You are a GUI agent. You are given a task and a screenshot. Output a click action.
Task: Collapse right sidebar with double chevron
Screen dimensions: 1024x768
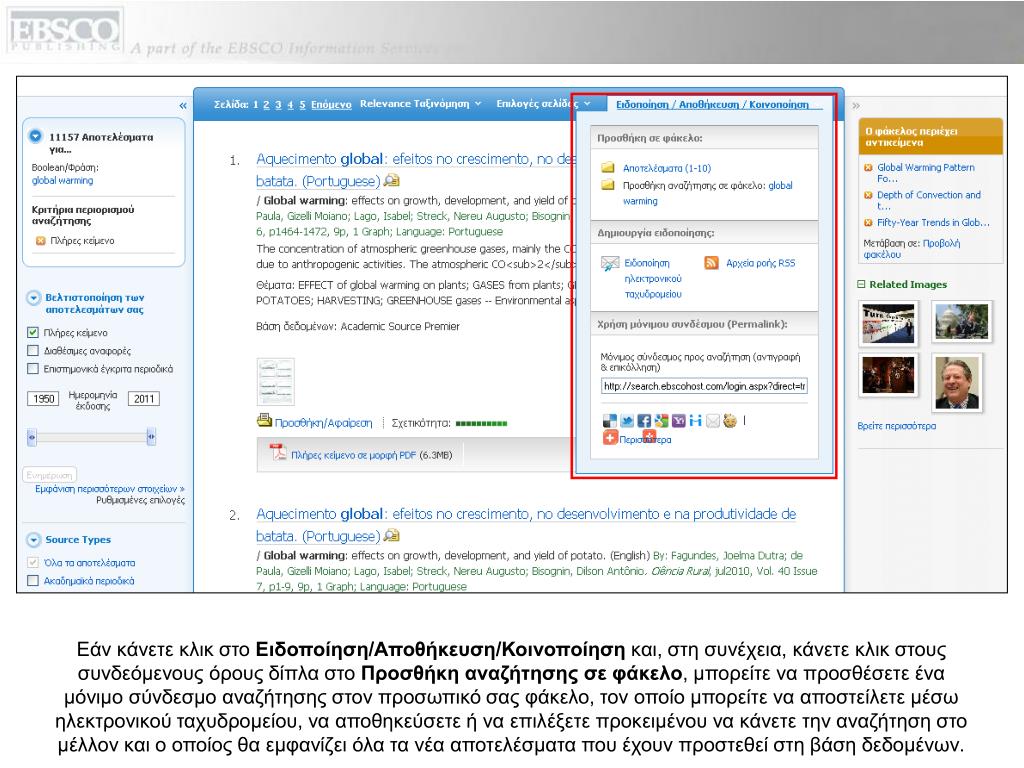(x=856, y=106)
